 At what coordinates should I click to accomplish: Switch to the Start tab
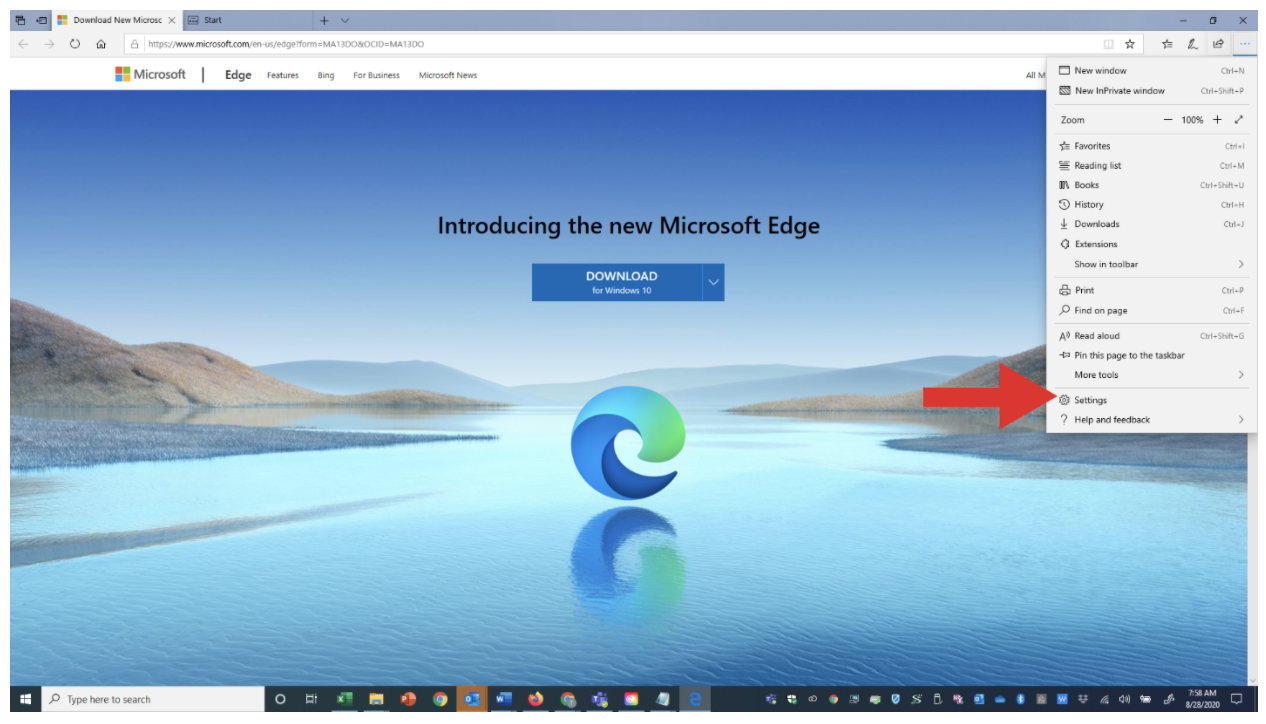pos(212,20)
